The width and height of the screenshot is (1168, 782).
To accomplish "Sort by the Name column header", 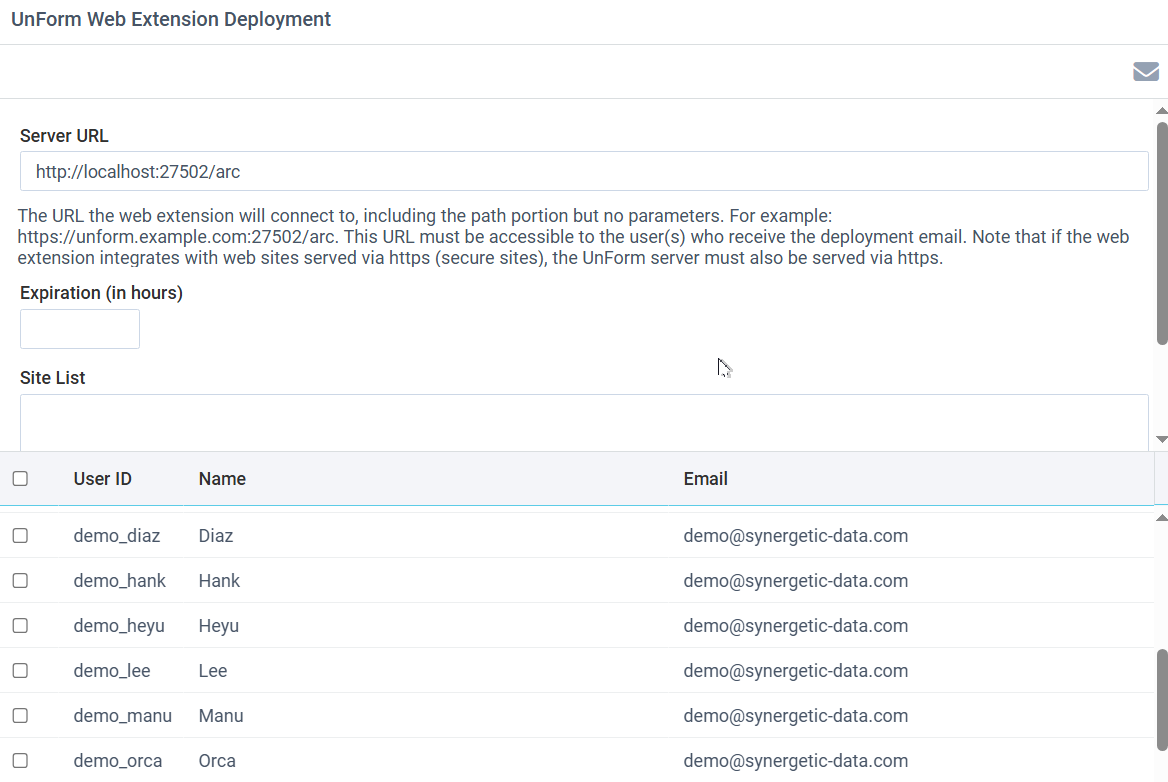I will [x=222, y=479].
